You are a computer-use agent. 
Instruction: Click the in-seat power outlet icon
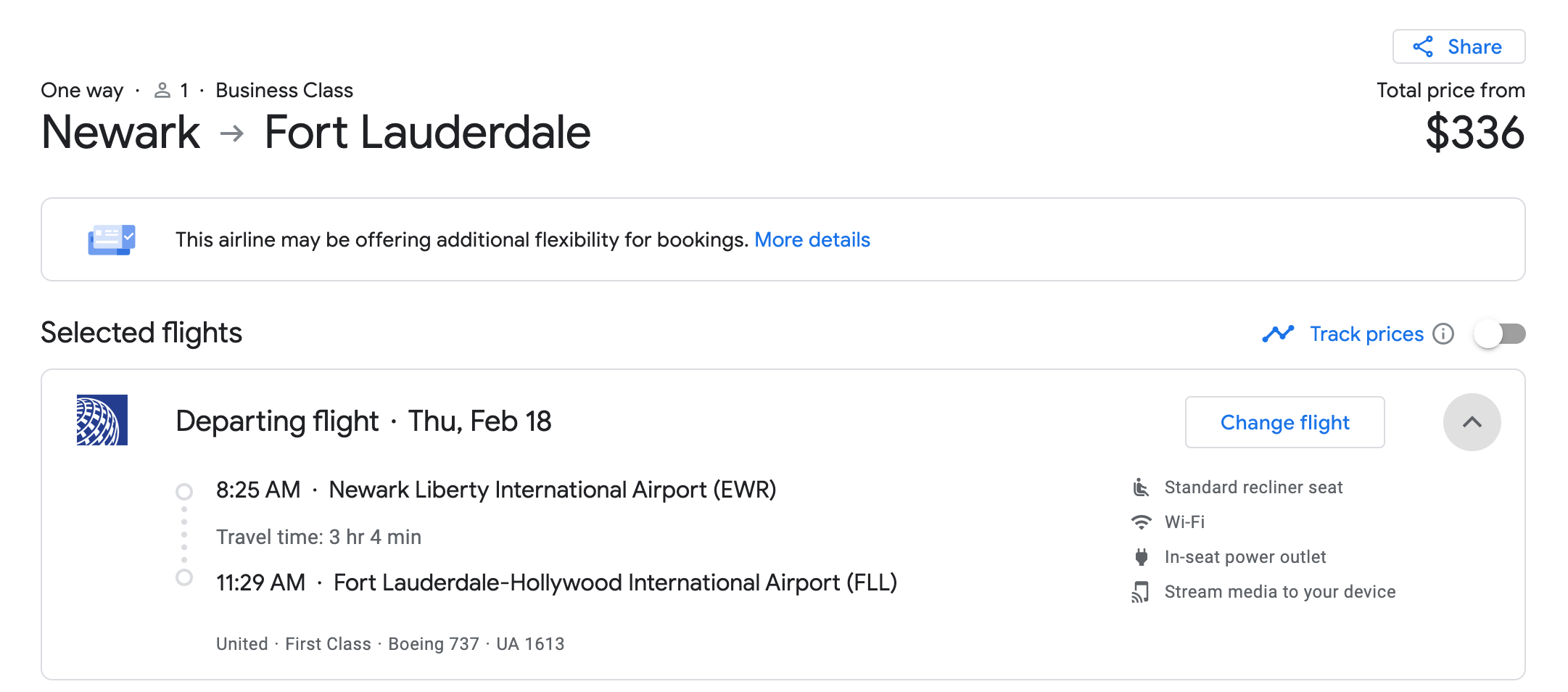point(1141,557)
